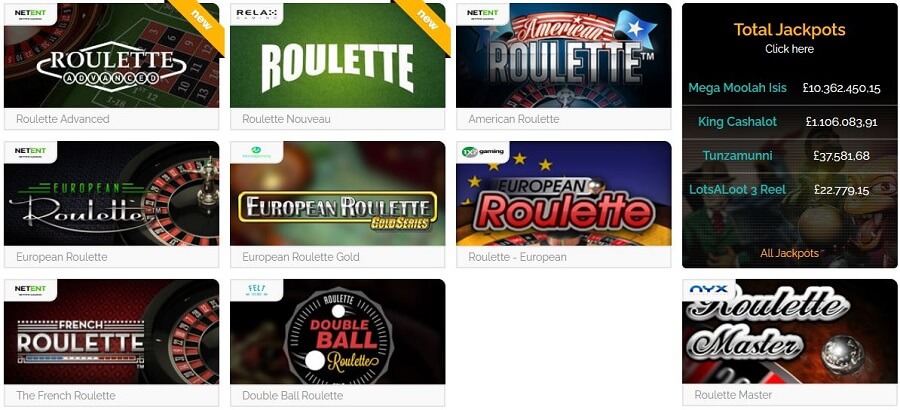Click the Microgaming logo on European Roulette Gold
This screenshot has height=410, width=900.
[x=256, y=152]
